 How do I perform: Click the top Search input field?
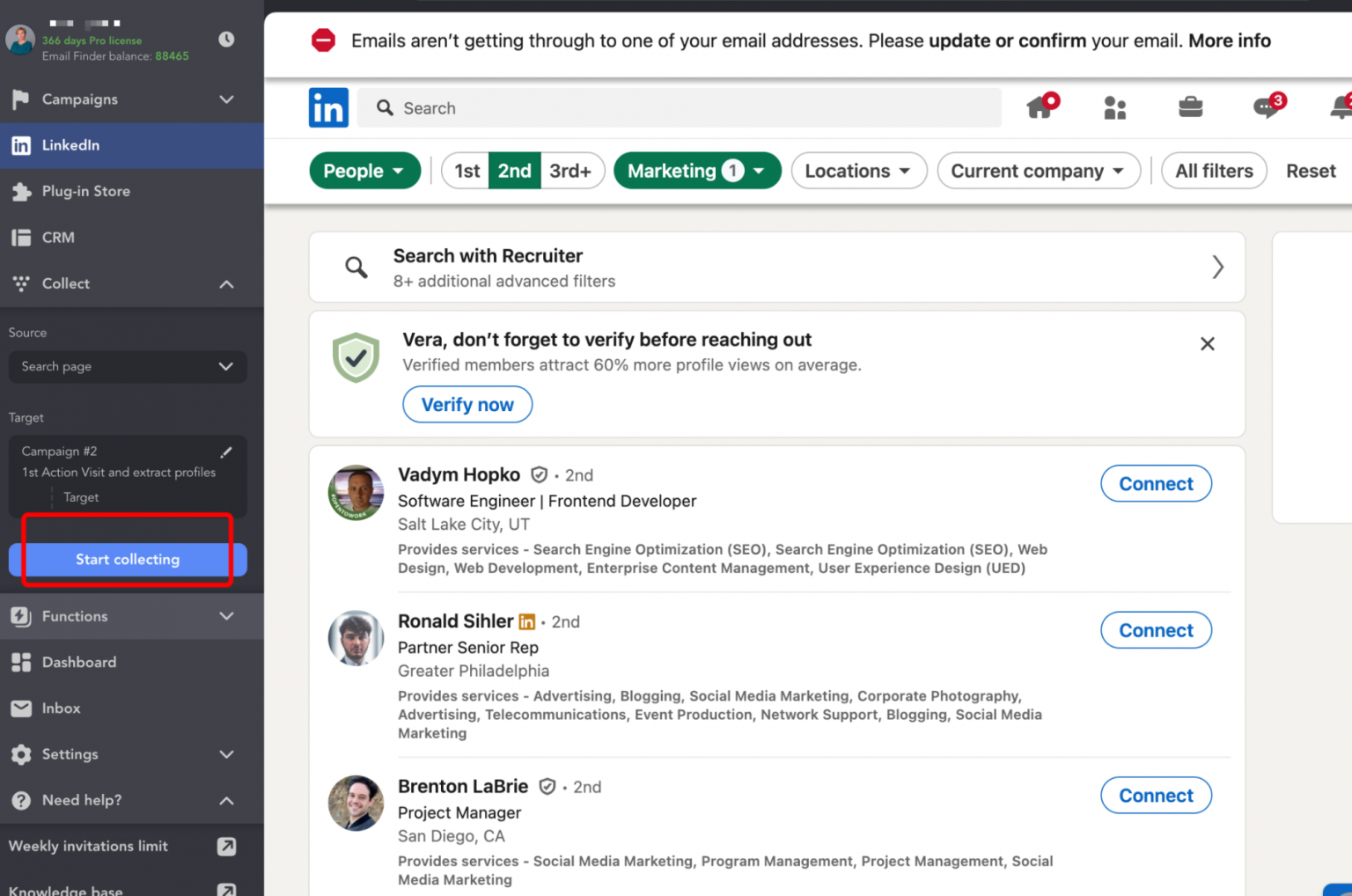pos(678,107)
